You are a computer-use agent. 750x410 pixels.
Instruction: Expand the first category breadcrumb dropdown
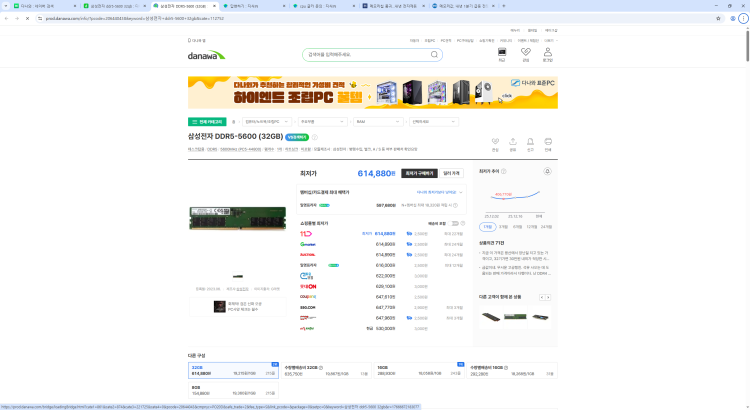(265, 121)
